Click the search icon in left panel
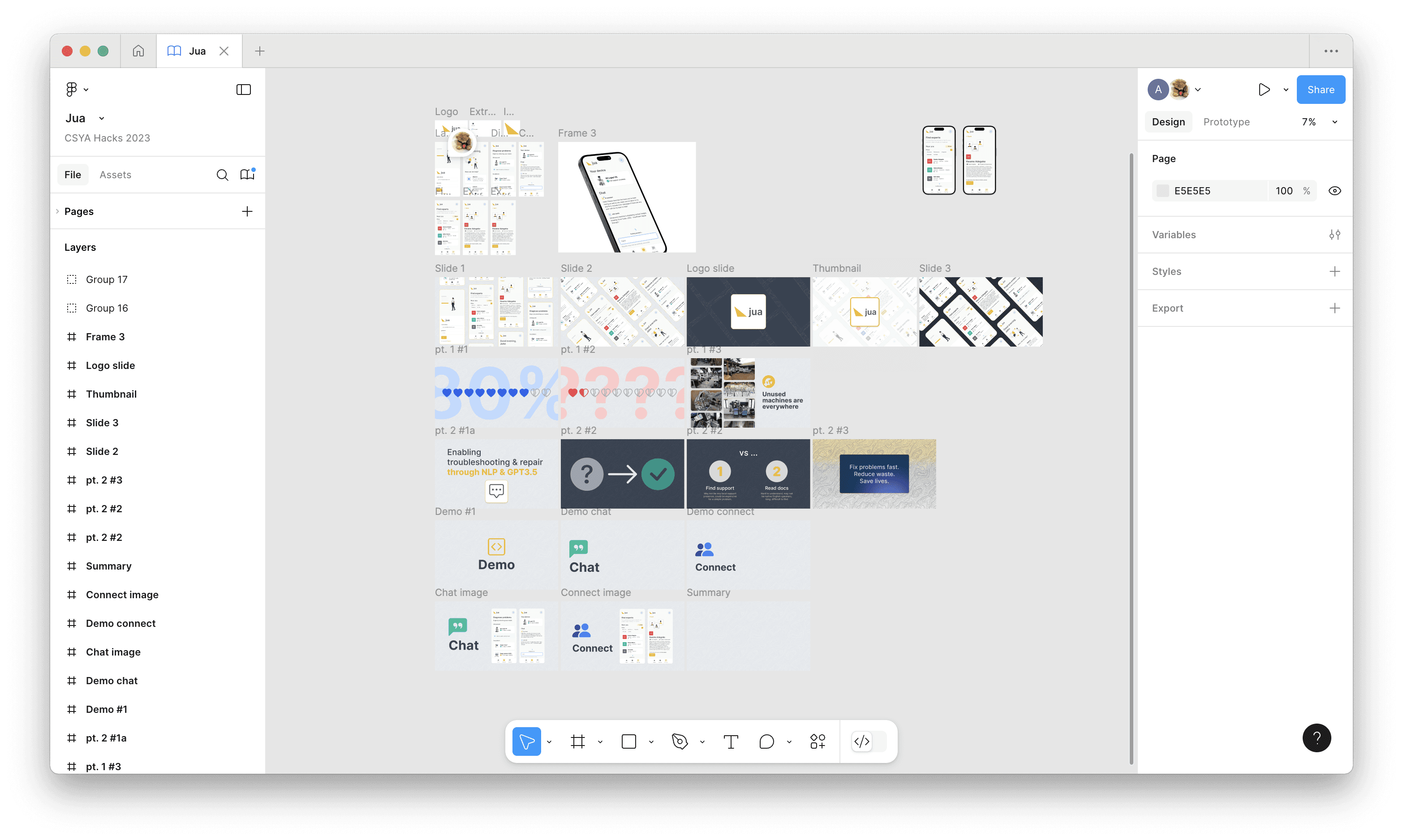The height and width of the screenshot is (840, 1403). (222, 175)
